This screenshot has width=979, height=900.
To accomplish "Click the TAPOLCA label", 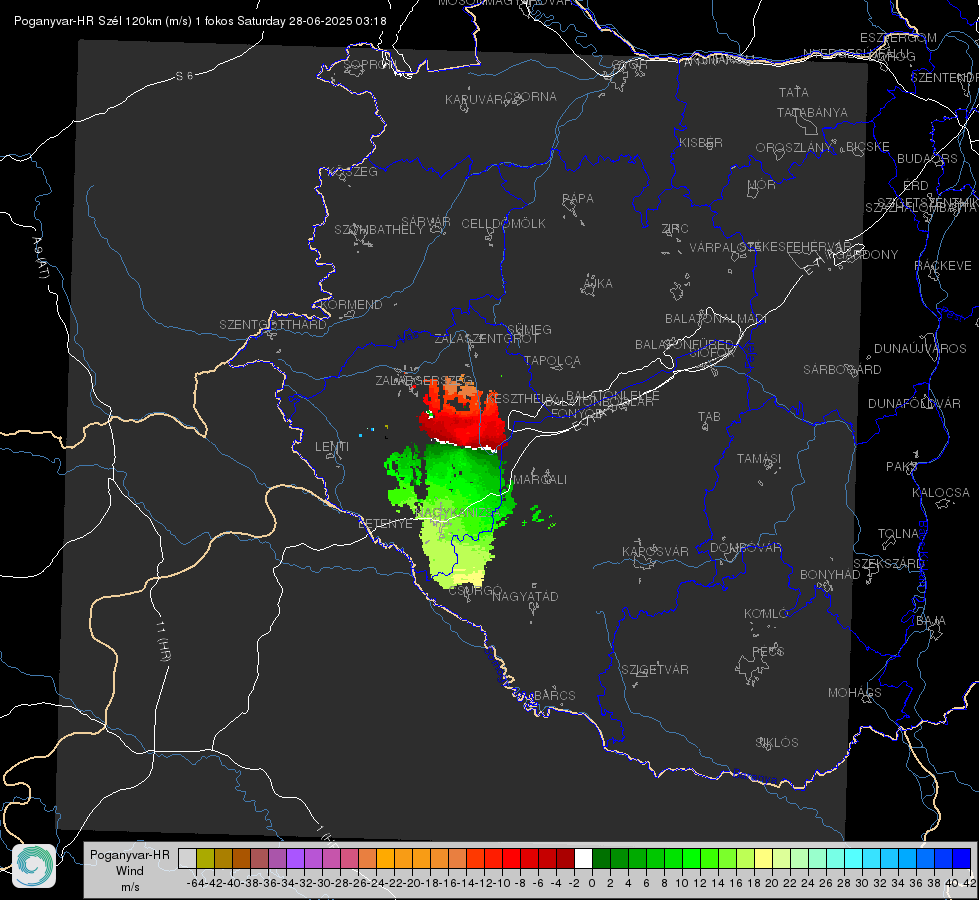I will (x=552, y=361).
